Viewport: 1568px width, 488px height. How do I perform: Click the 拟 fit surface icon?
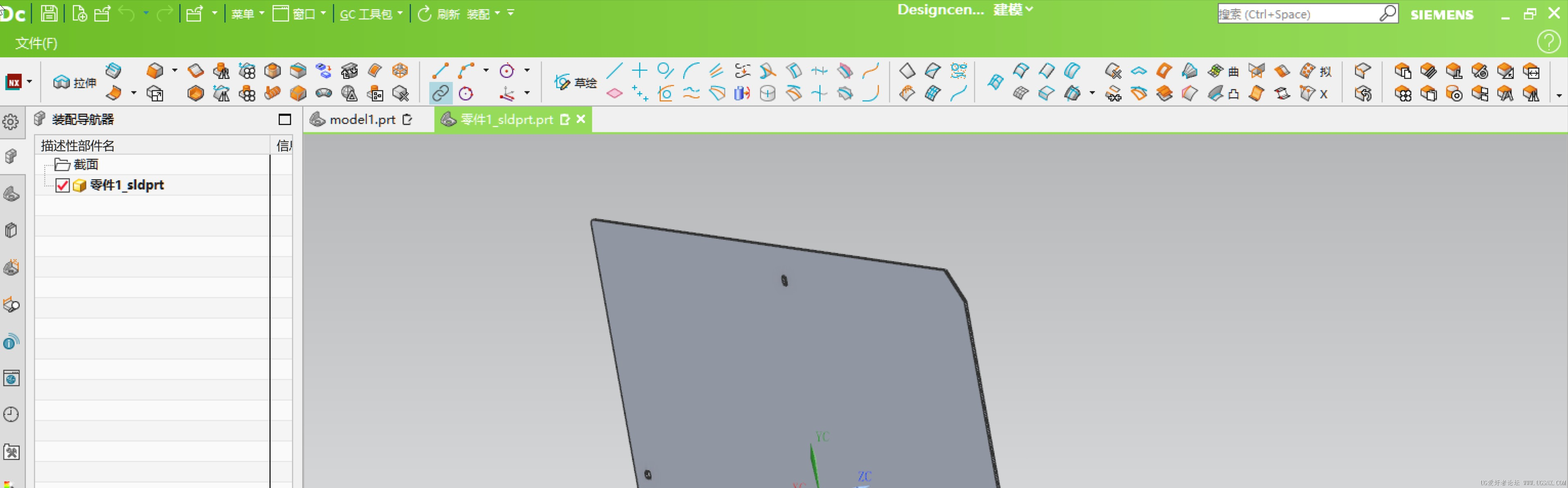coord(1316,70)
